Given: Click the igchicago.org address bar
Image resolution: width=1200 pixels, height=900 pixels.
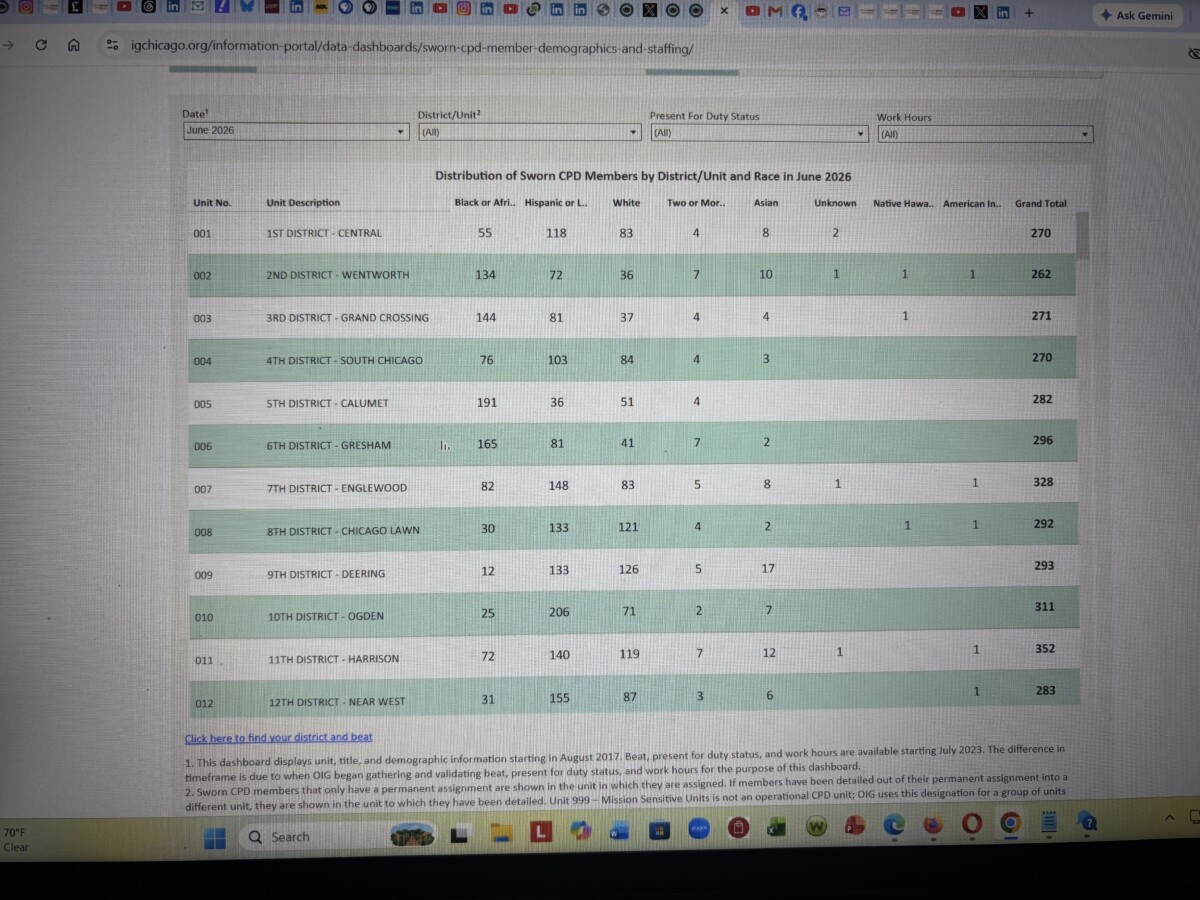Looking at the screenshot, I should pos(411,47).
